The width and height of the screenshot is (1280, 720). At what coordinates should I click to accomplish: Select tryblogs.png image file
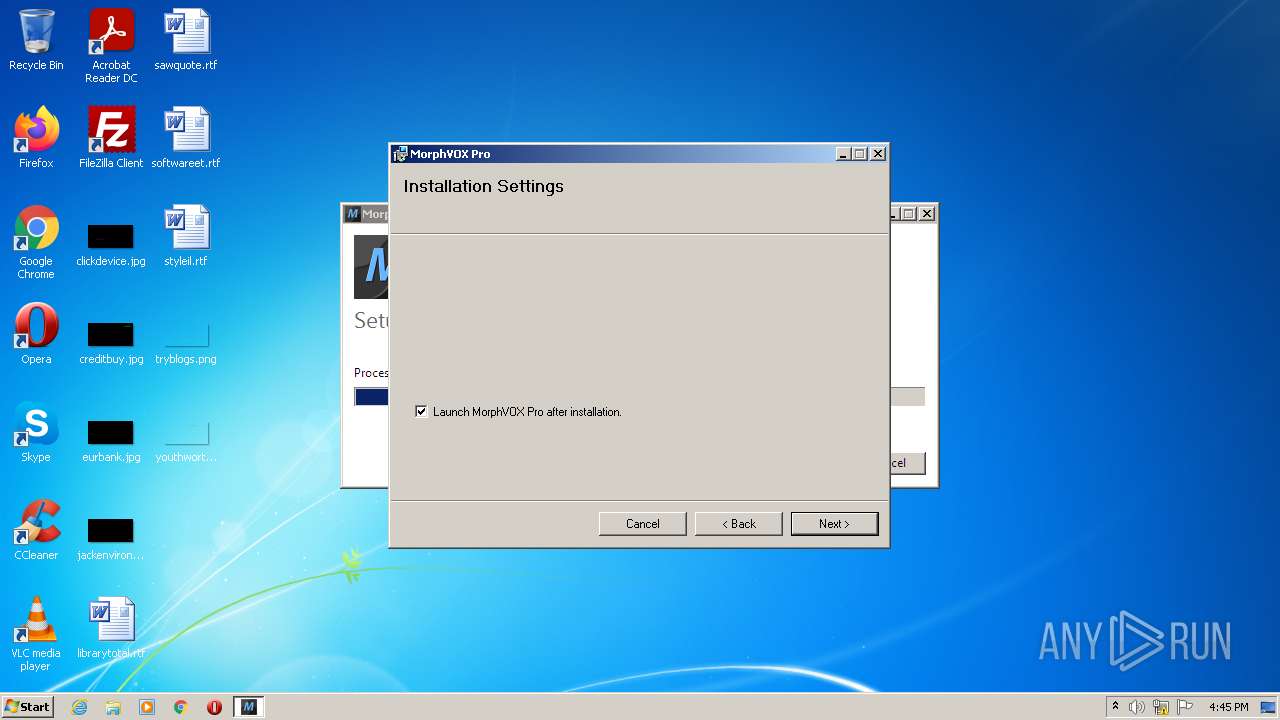point(186,342)
